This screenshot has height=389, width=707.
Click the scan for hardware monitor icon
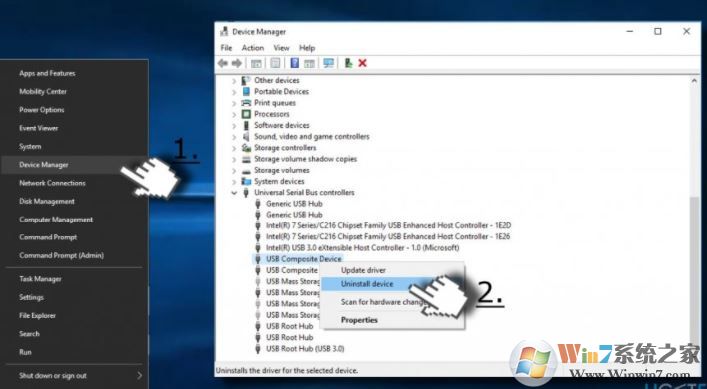(x=328, y=64)
